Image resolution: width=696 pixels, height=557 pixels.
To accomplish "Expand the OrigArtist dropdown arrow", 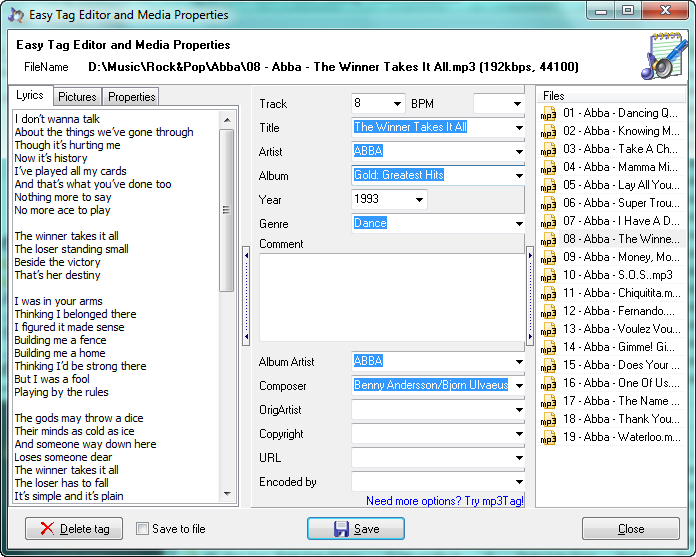I will click(x=519, y=410).
